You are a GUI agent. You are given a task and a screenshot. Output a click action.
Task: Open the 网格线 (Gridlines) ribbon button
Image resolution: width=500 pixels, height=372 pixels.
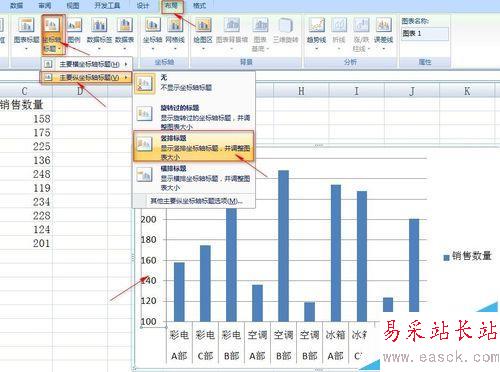pos(175,34)
